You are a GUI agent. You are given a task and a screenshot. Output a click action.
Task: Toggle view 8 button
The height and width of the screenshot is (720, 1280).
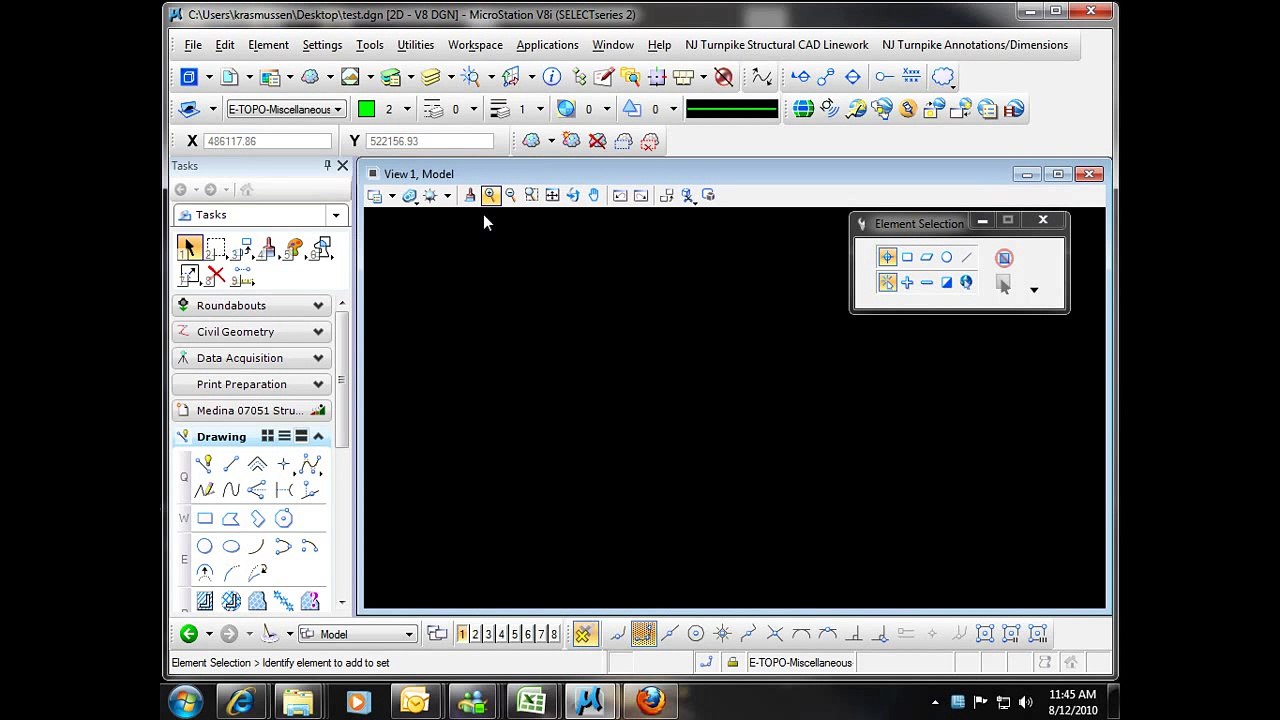click(x=554, y=634)
